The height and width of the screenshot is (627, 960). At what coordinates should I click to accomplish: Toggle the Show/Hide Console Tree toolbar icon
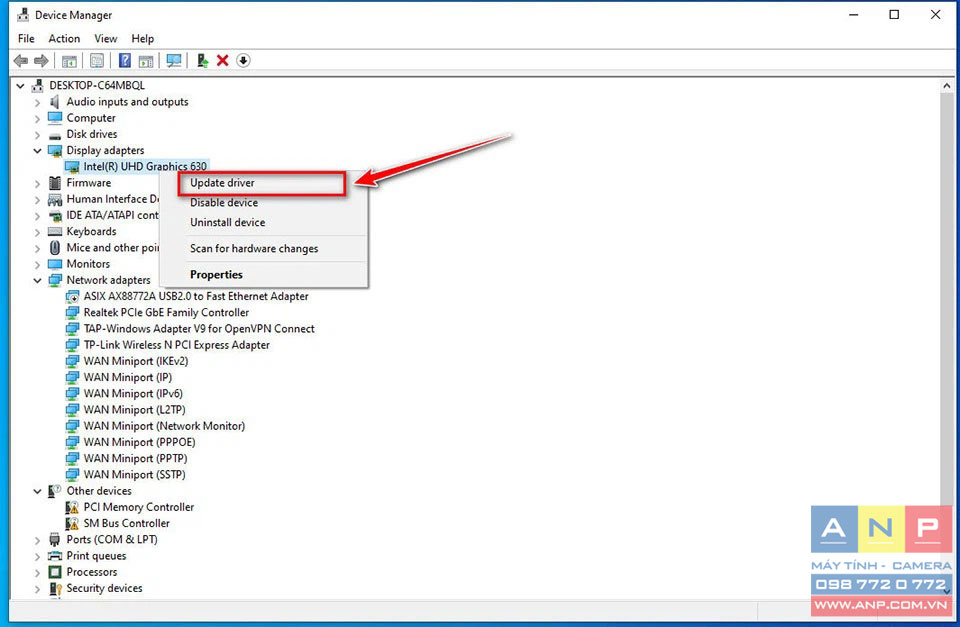pyautogui.click(x=69, y=61)
